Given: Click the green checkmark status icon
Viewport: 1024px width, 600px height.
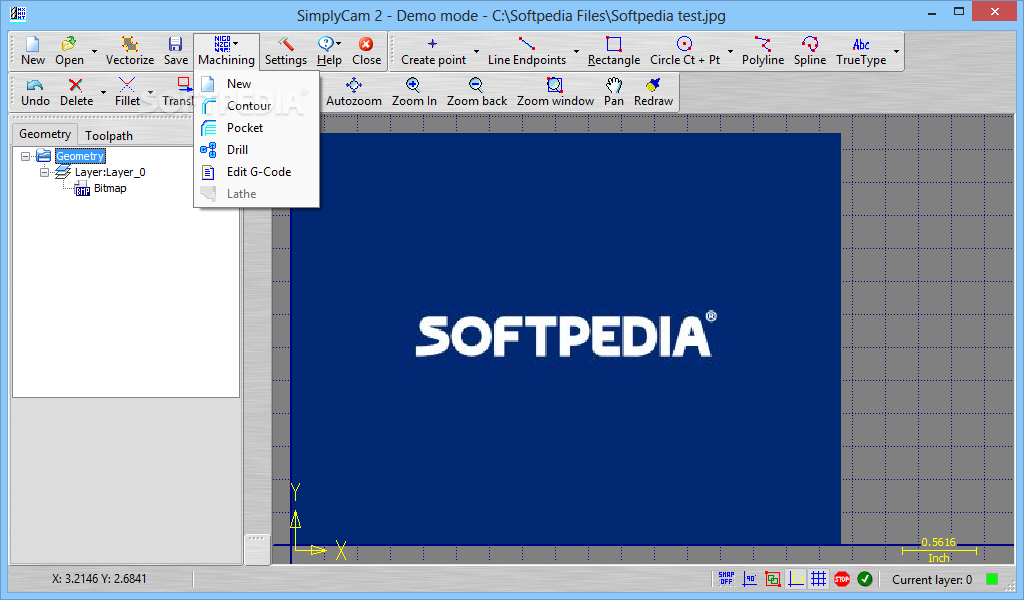Looking at the screenshot, I should point(865,579).
